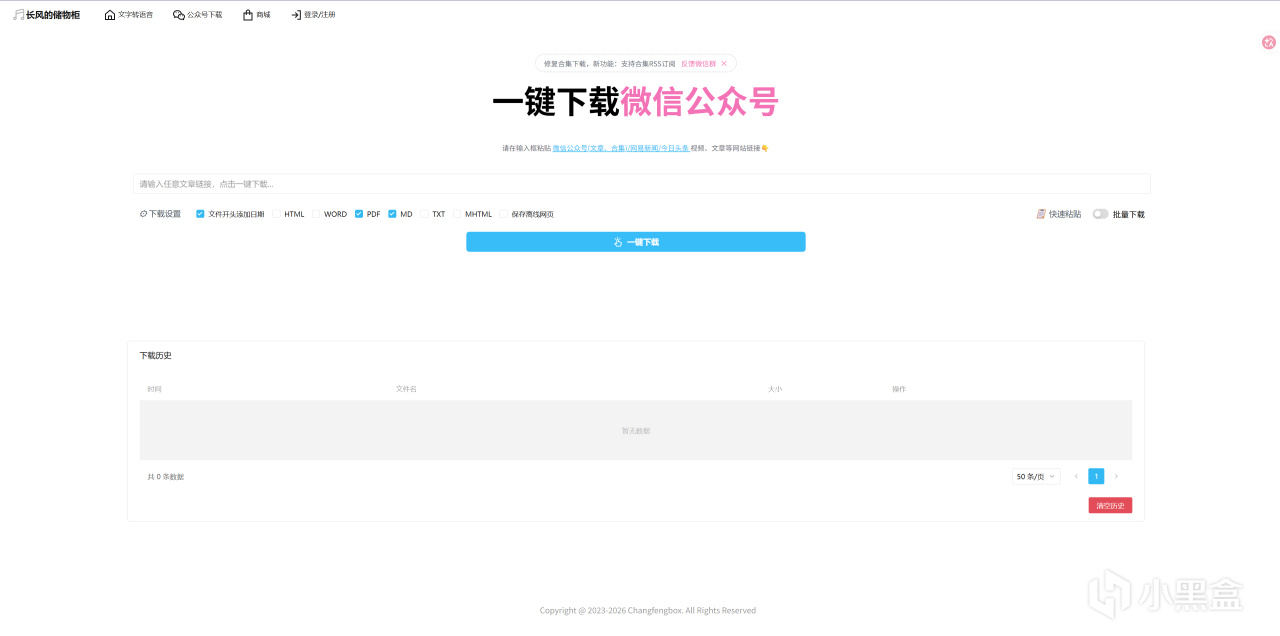Image resolution: width=1280 pixels, height=636 pixels.
Task: Open 下载设置 download settings
Action: click(x=160, y=214)
